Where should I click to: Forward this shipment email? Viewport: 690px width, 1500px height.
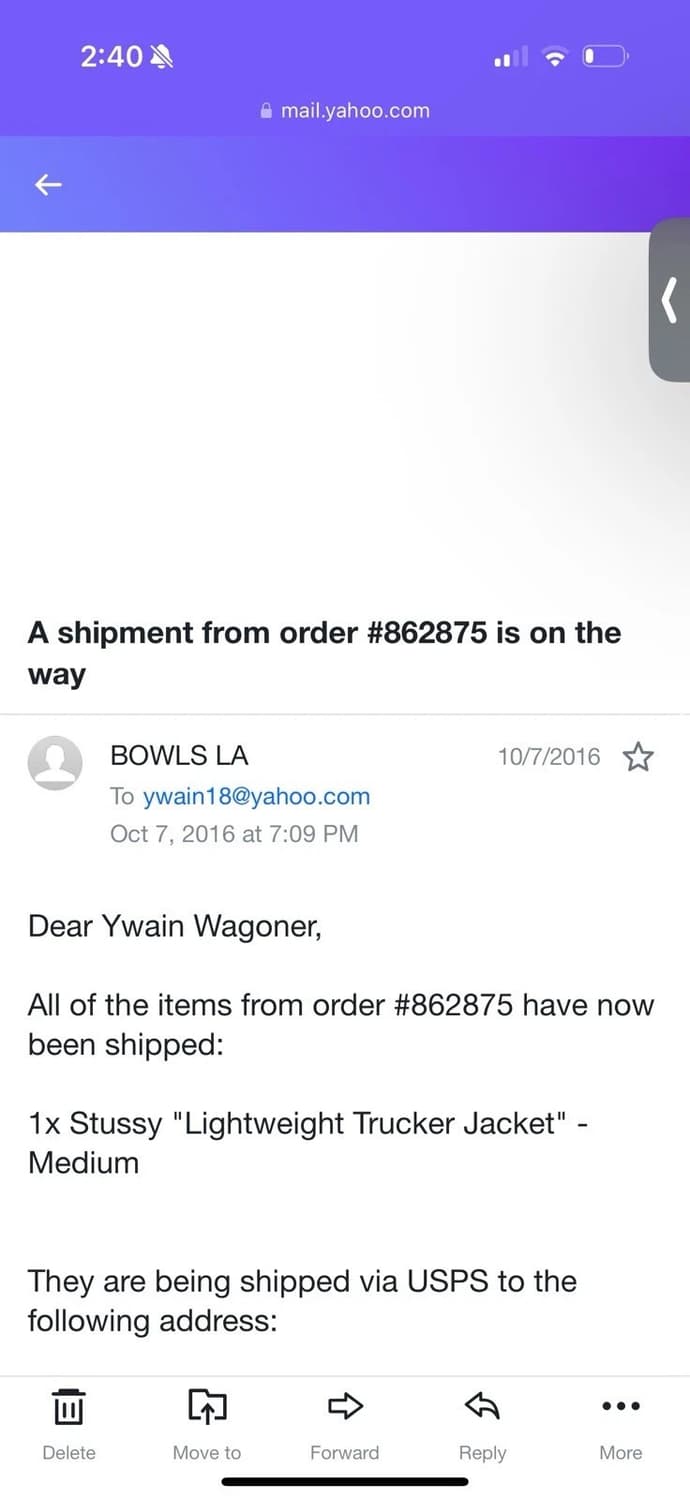click(344, 1408)
